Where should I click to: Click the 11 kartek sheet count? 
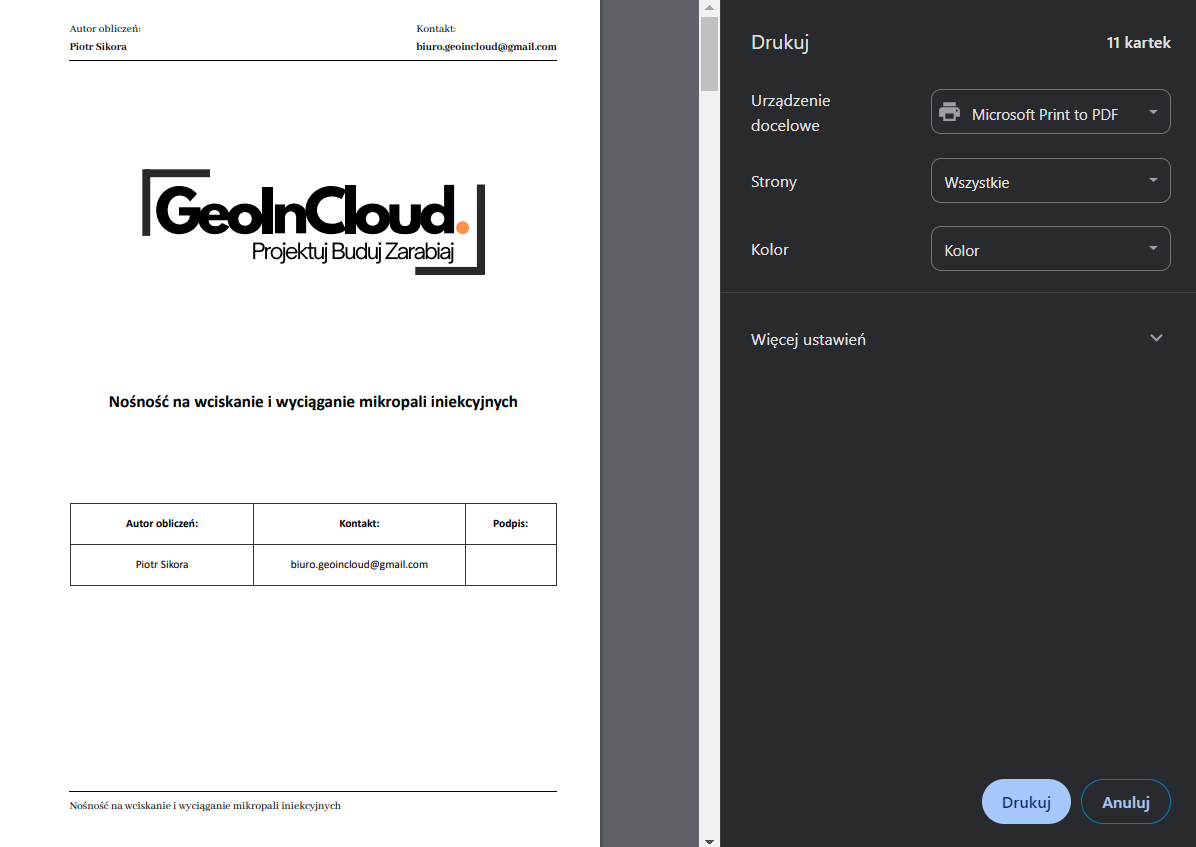coord(1138,43)
